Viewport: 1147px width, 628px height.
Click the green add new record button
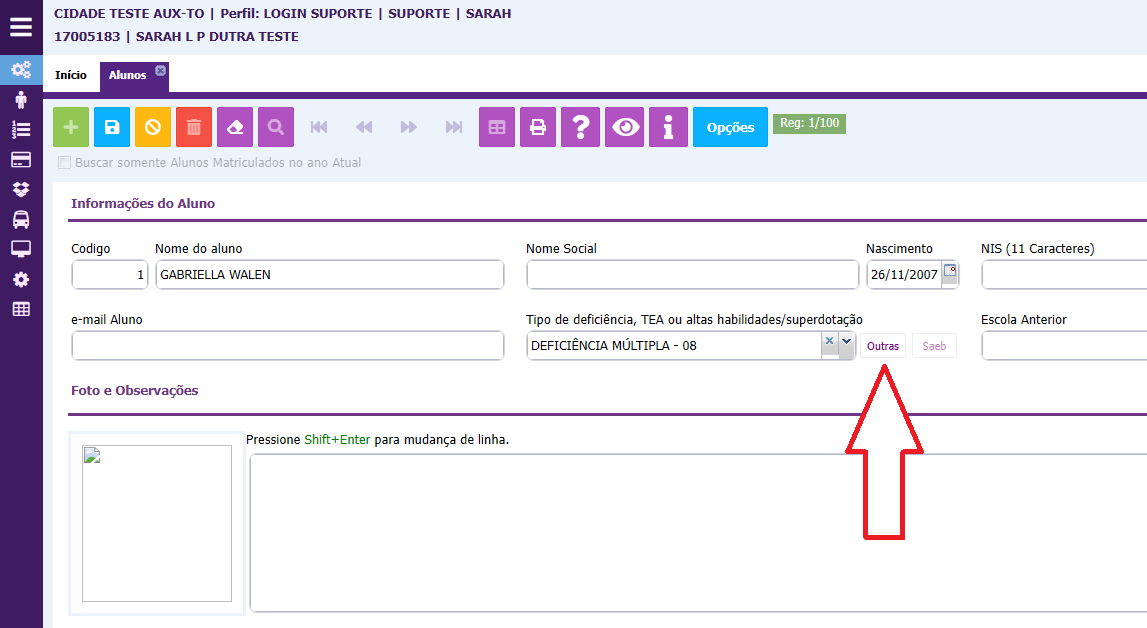pos(71,127)
